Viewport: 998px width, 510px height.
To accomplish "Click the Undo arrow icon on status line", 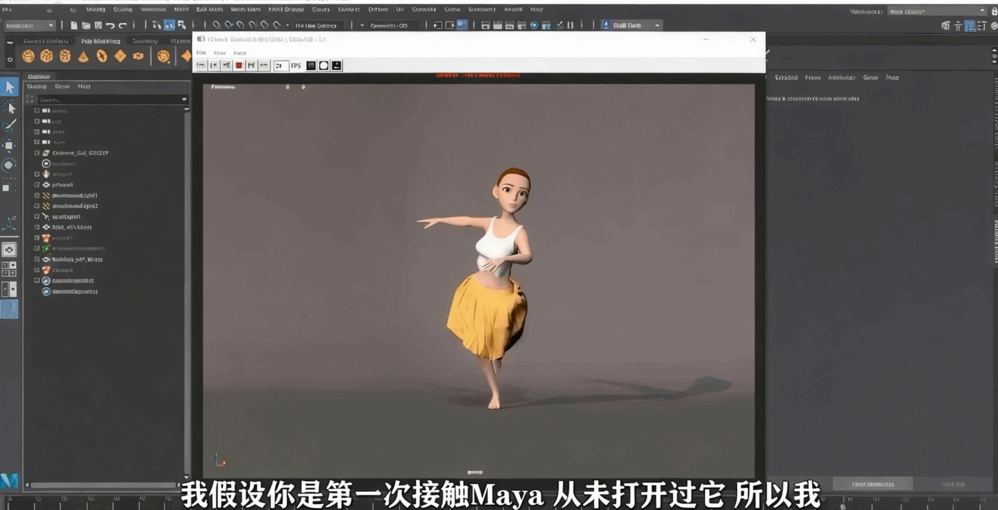I will click(x=110, y=25).
